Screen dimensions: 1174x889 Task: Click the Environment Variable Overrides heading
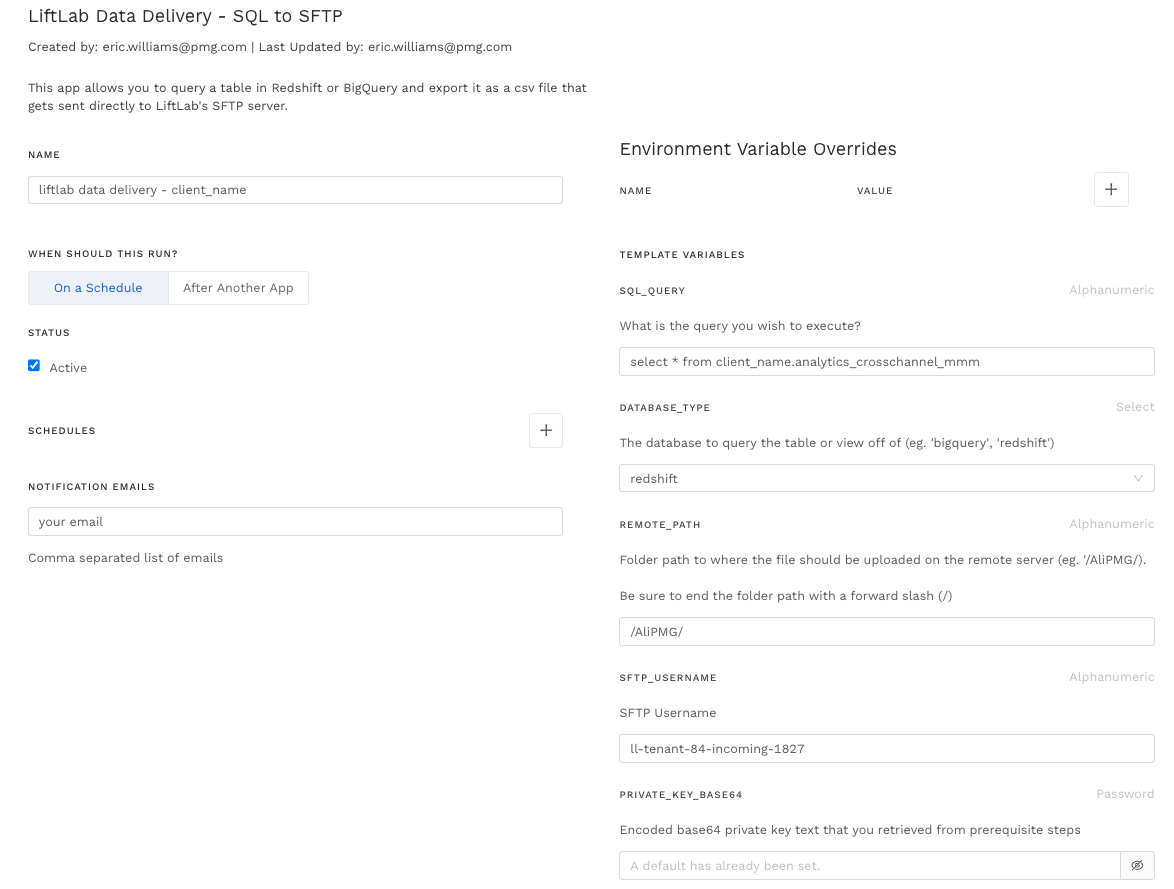click(x=758, y=149)
